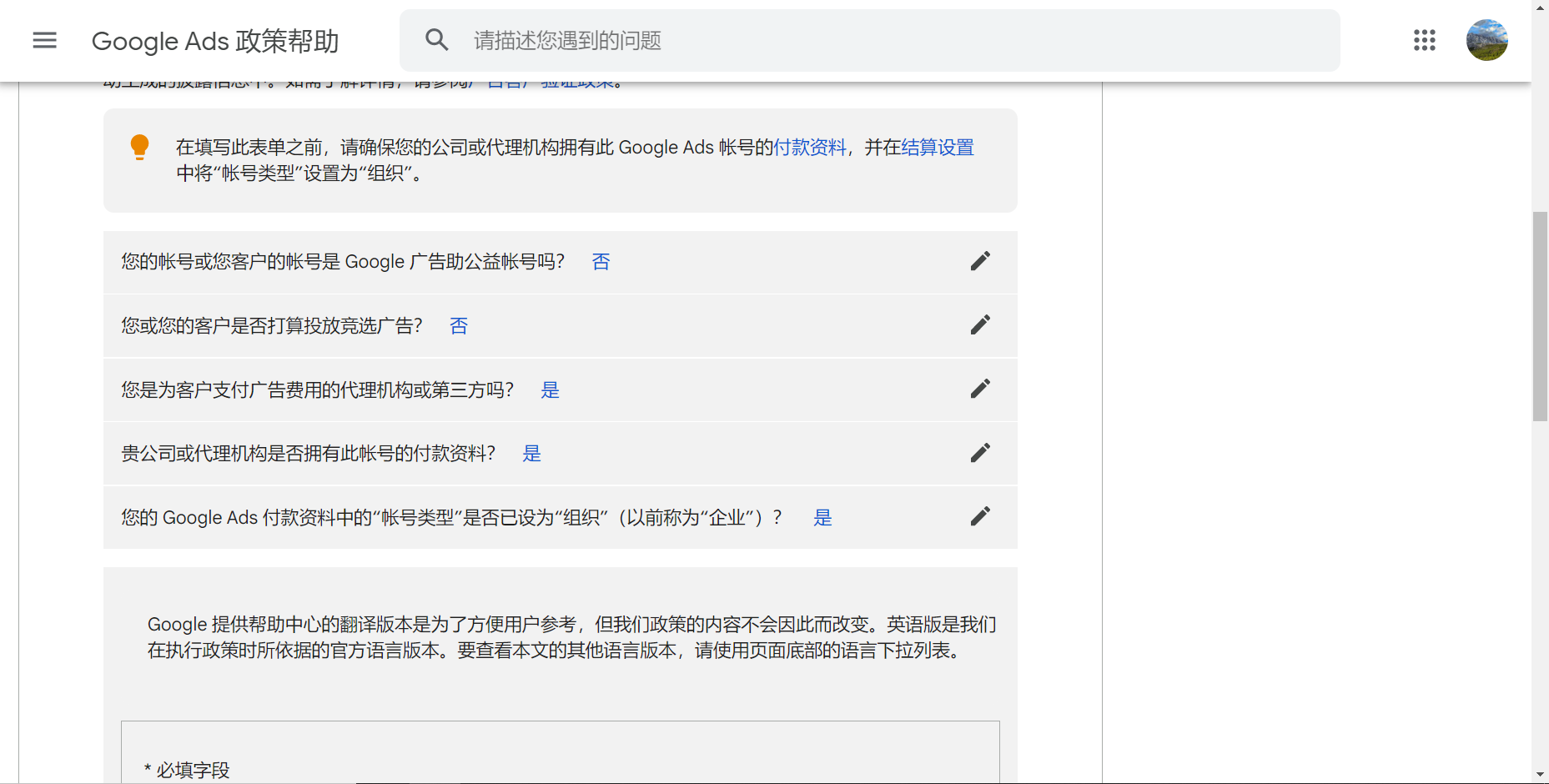Click the 否 answer for 广告助公益帐号
The height and width of the screenshot is (784, 1549).
(x=601, y=262)
